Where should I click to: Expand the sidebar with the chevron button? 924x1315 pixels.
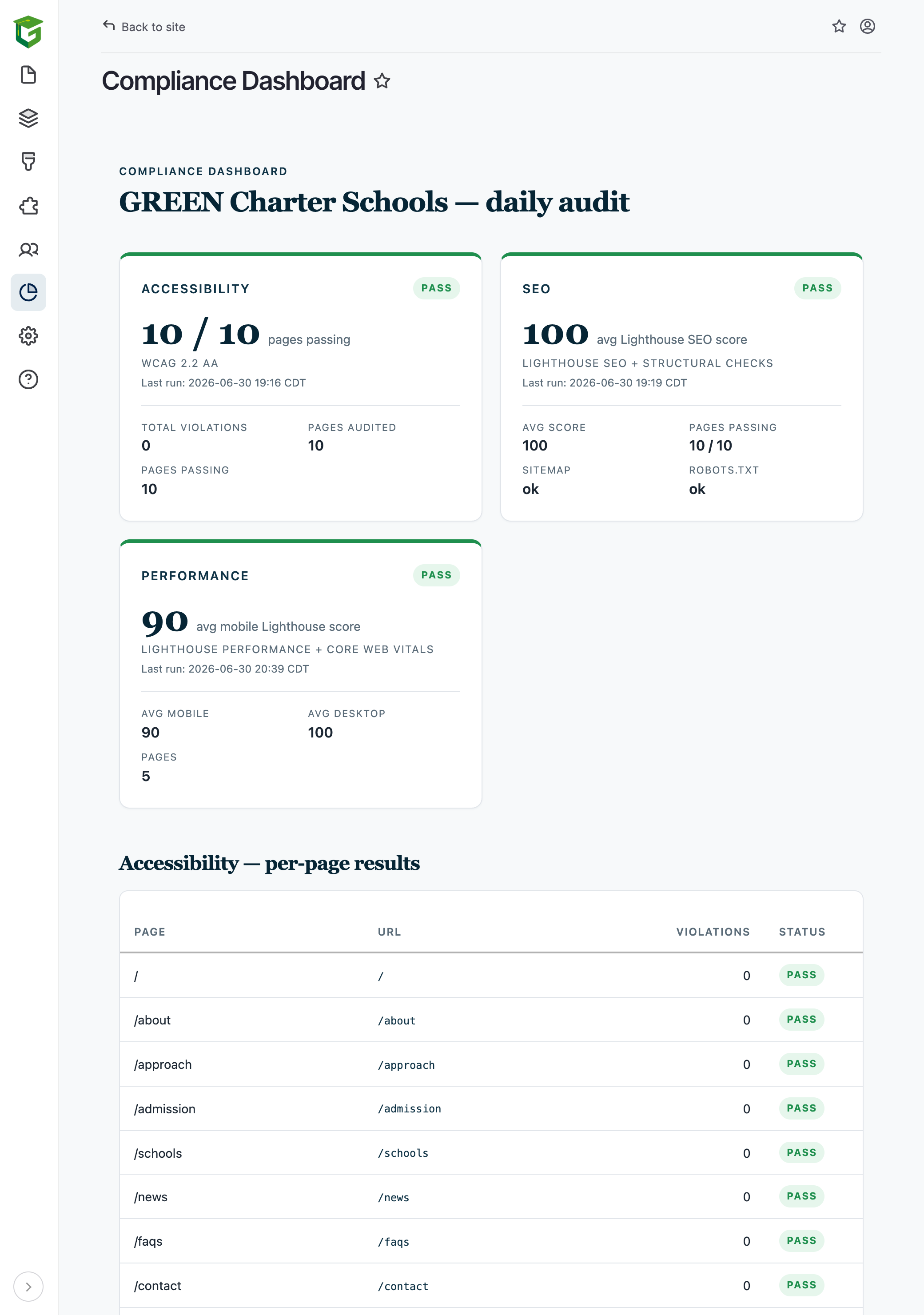click(x=28, y=1287)
